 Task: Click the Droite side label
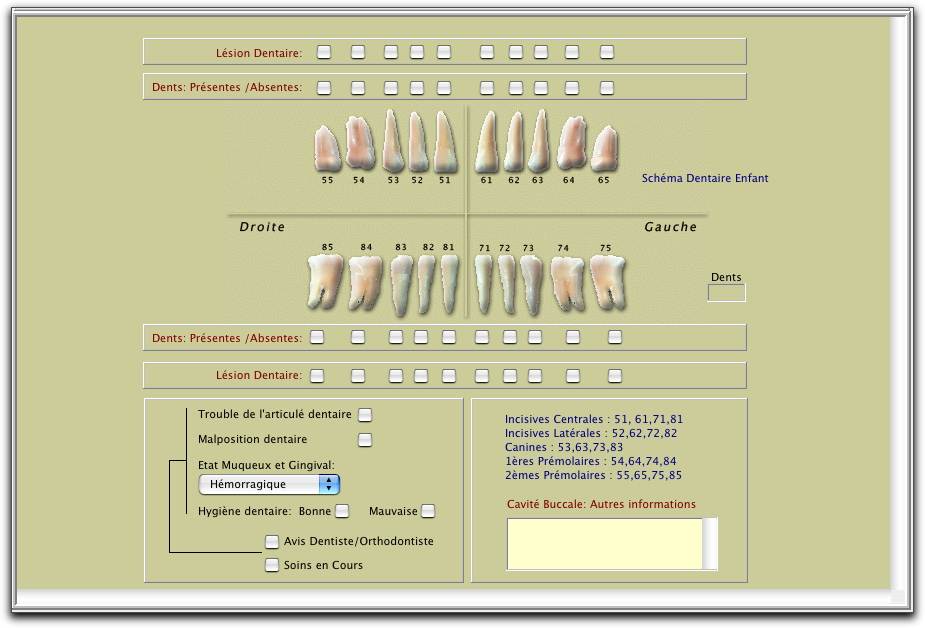point(262,227)
